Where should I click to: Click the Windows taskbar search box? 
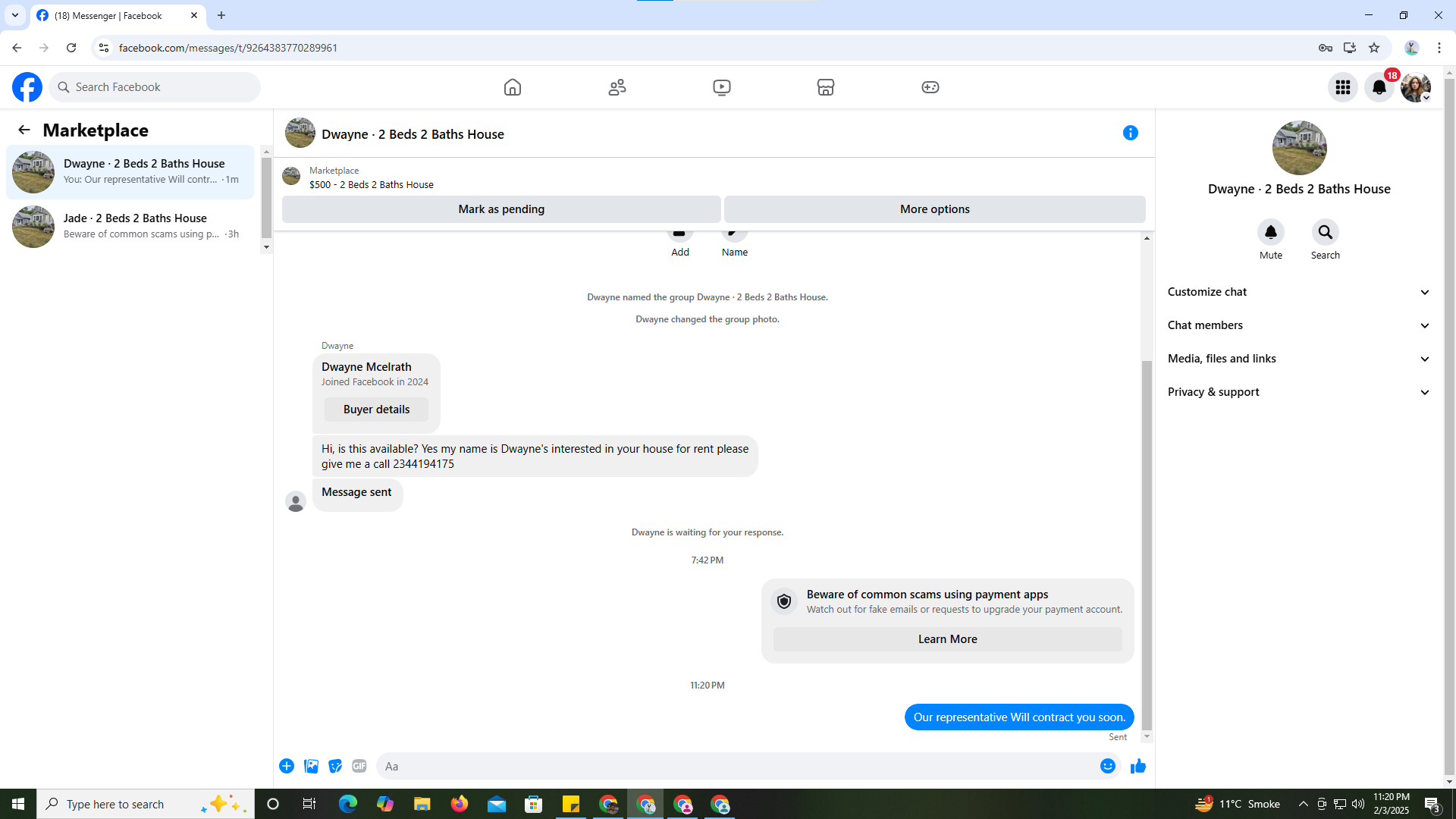(x=146, y=804)
